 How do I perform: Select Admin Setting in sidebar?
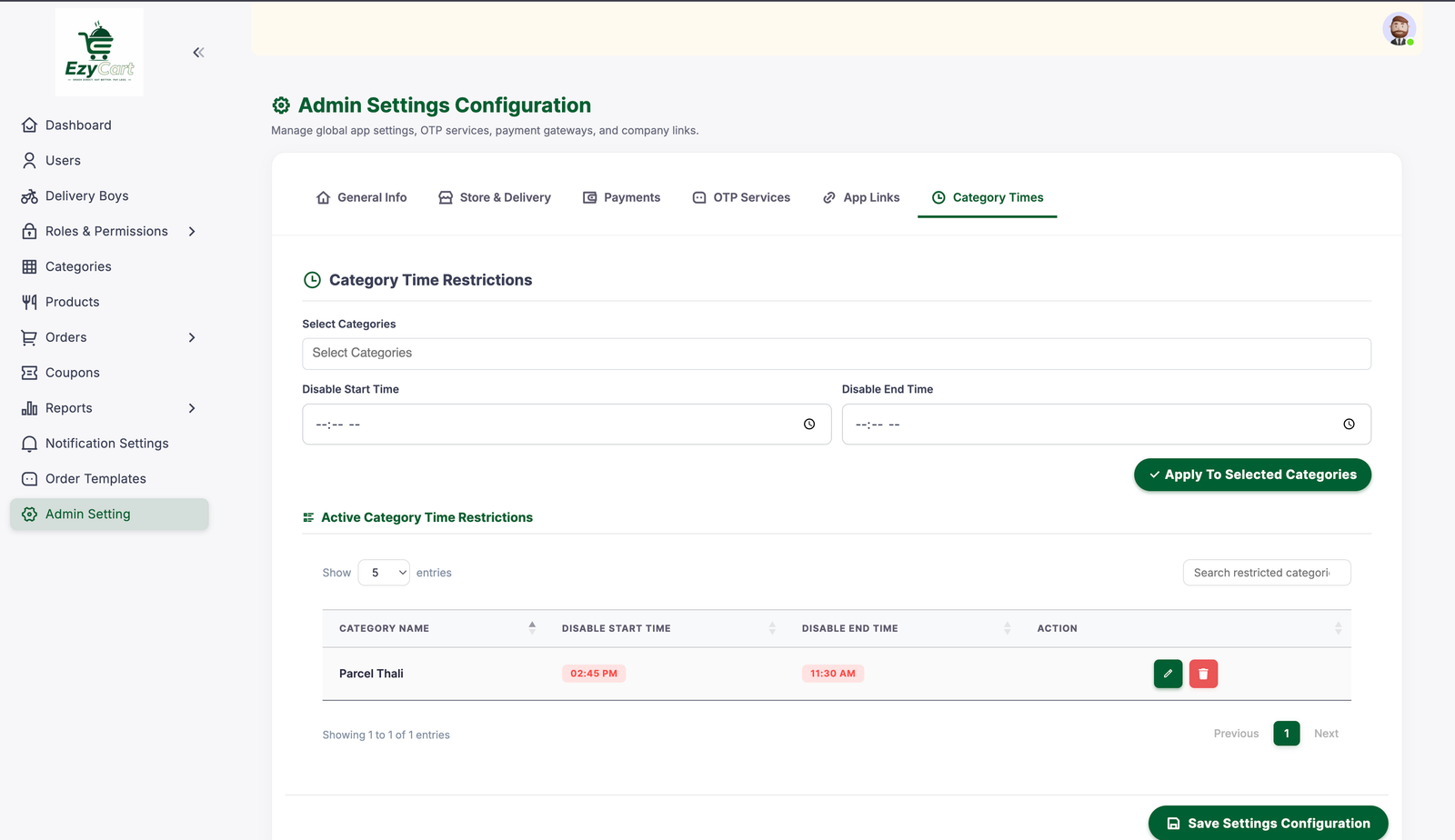pos(109,515)
